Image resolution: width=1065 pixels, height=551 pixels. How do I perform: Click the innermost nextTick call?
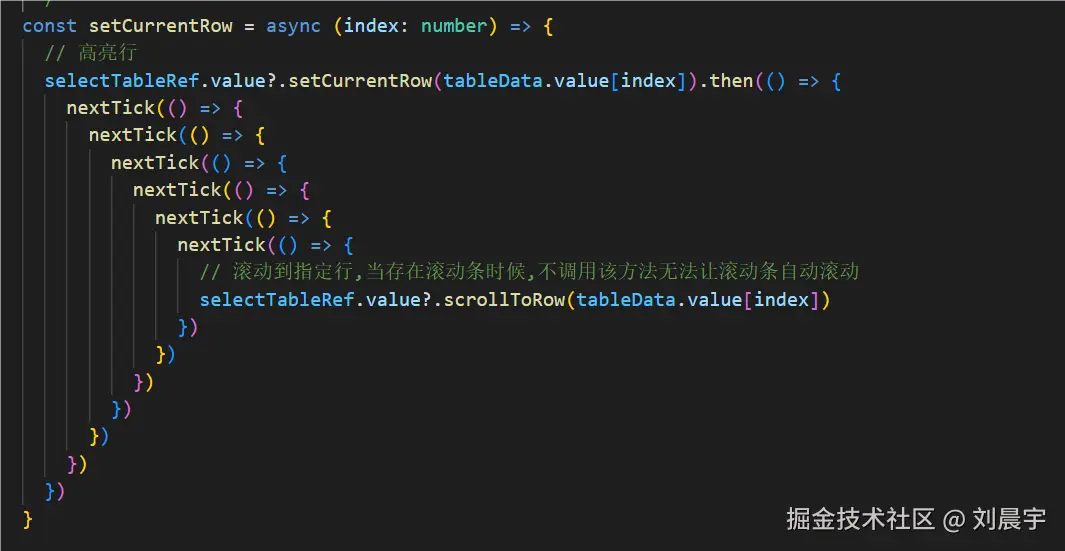pos(221,244)
